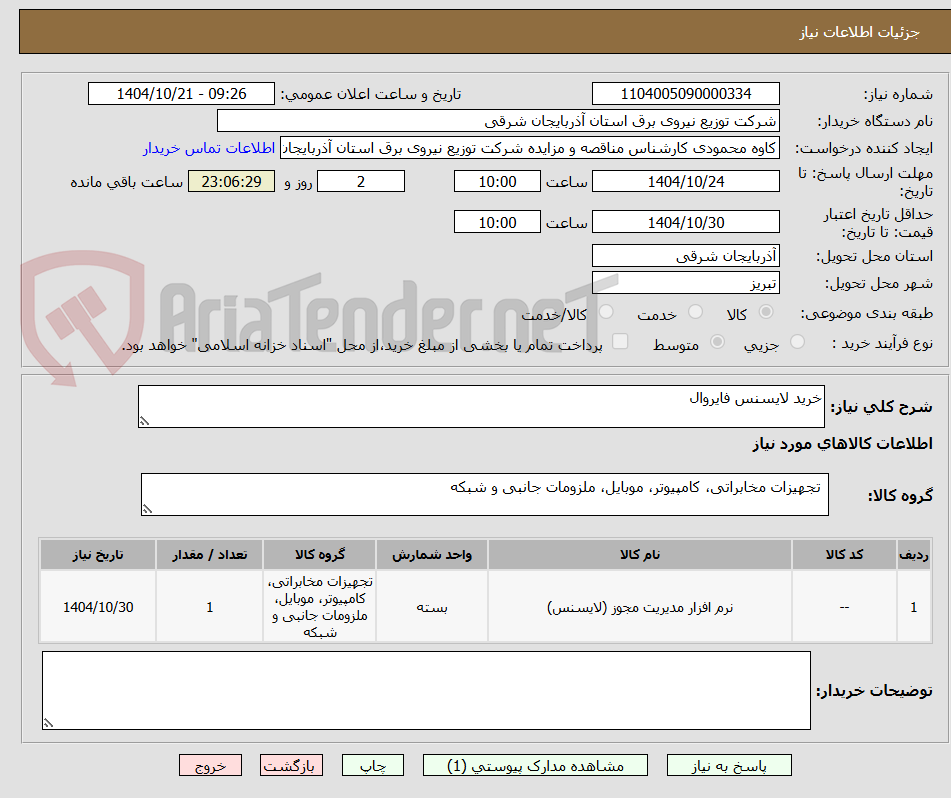Click the price validity time 10:00 field

pos(497,223)
